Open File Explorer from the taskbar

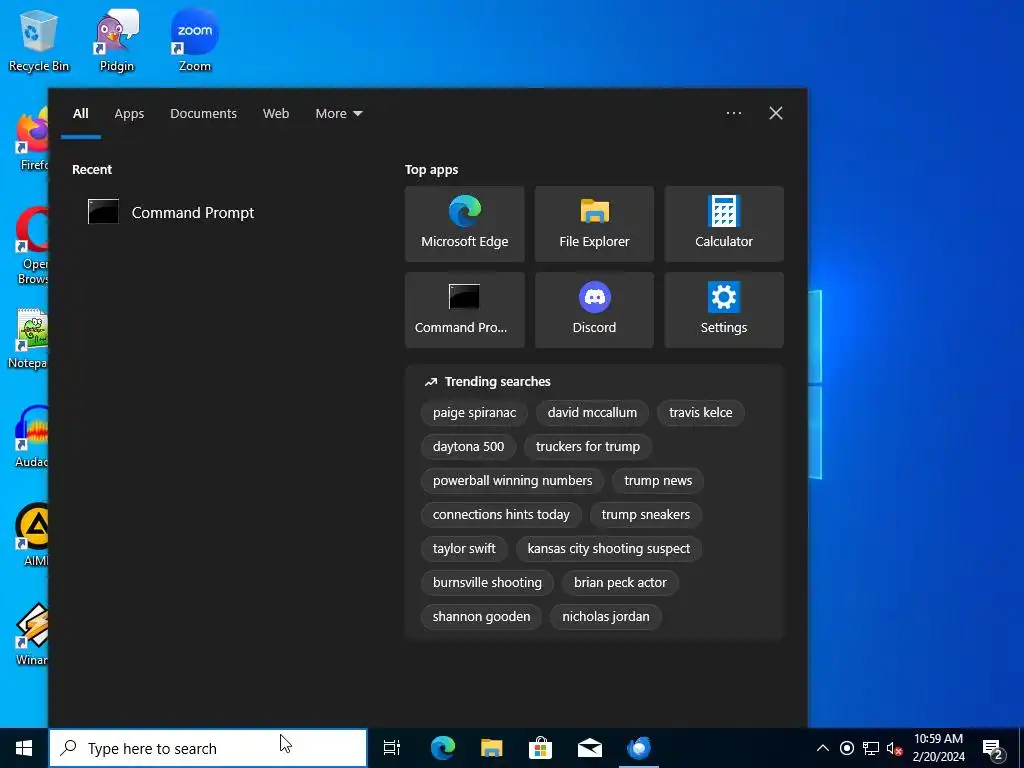(492, 748)
